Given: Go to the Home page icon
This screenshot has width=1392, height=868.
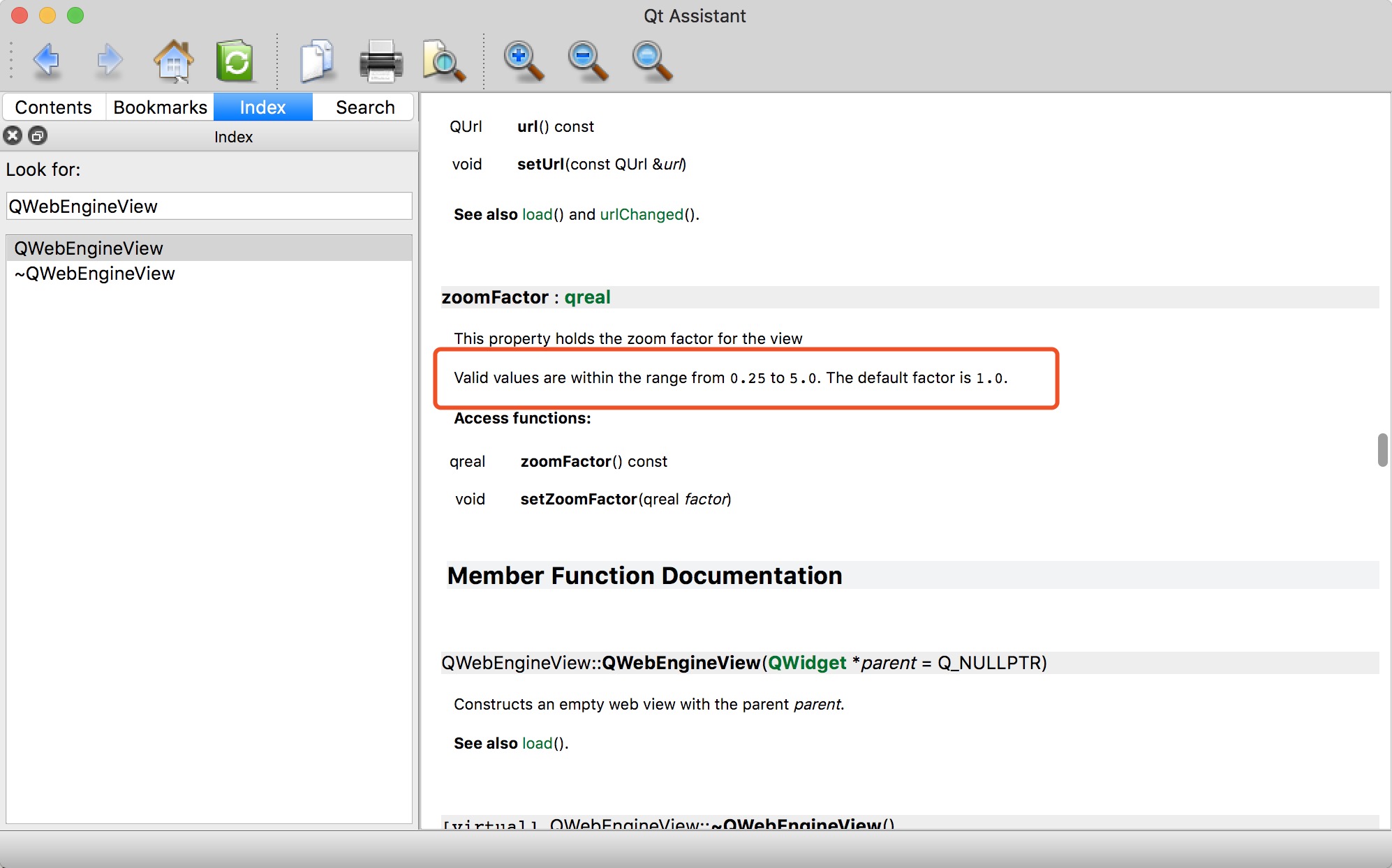Looking at the screenshot, I should pyautogui.click(x=172, y=61).
